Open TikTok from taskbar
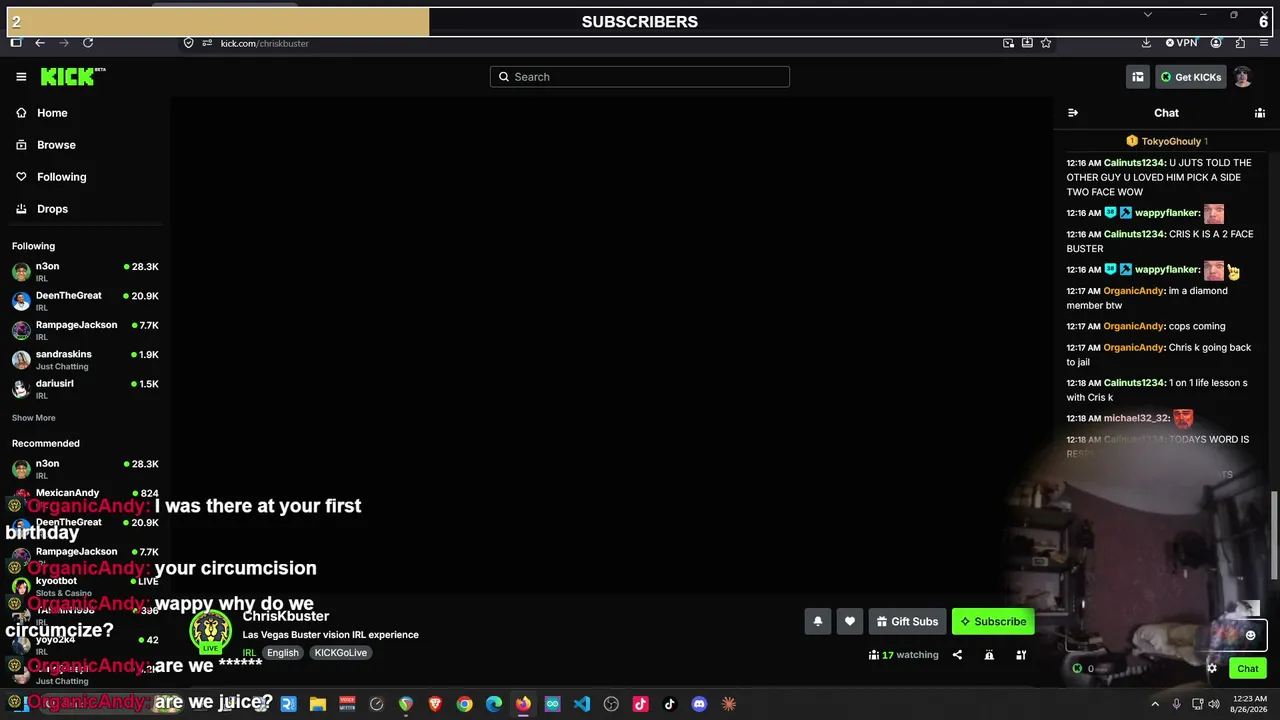Viewport: 1280px width, 720px height. click(670, 704)
